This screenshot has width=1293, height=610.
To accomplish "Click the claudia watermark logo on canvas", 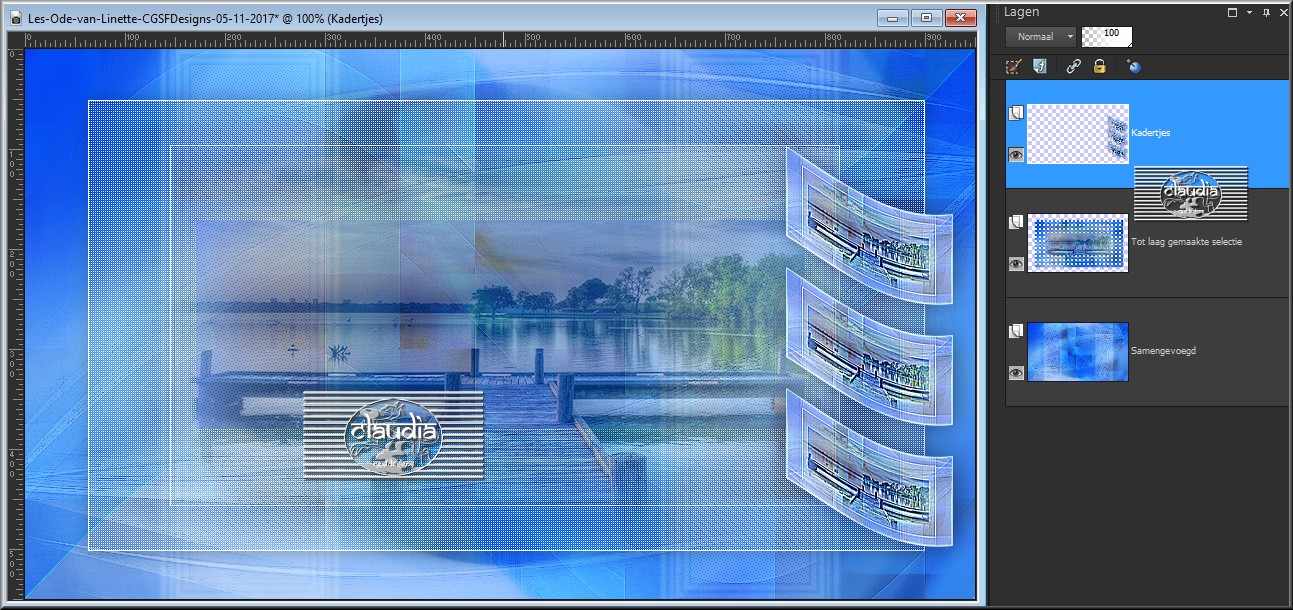I will [393, 436].
